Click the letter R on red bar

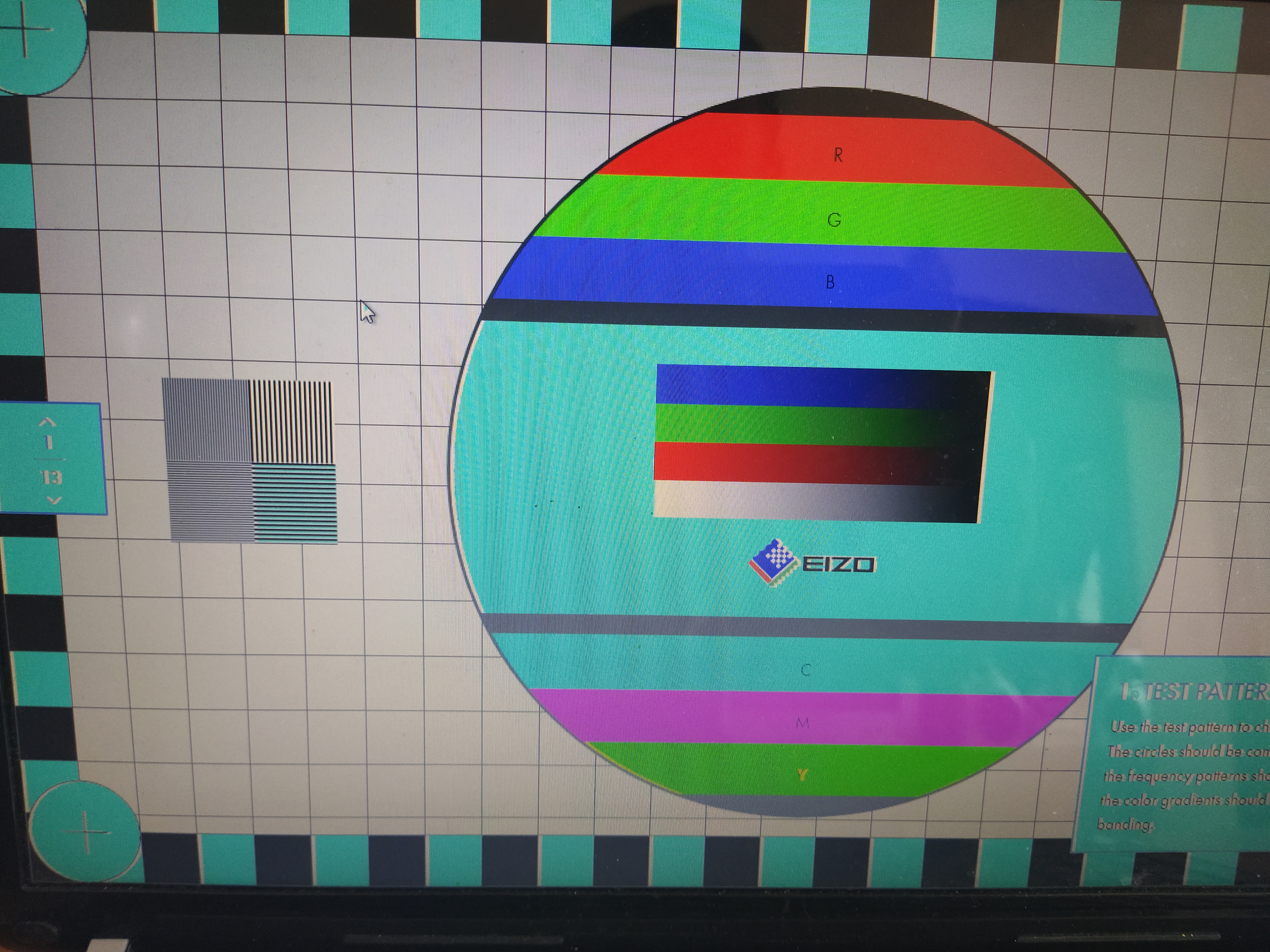click(x=838, y=155)
